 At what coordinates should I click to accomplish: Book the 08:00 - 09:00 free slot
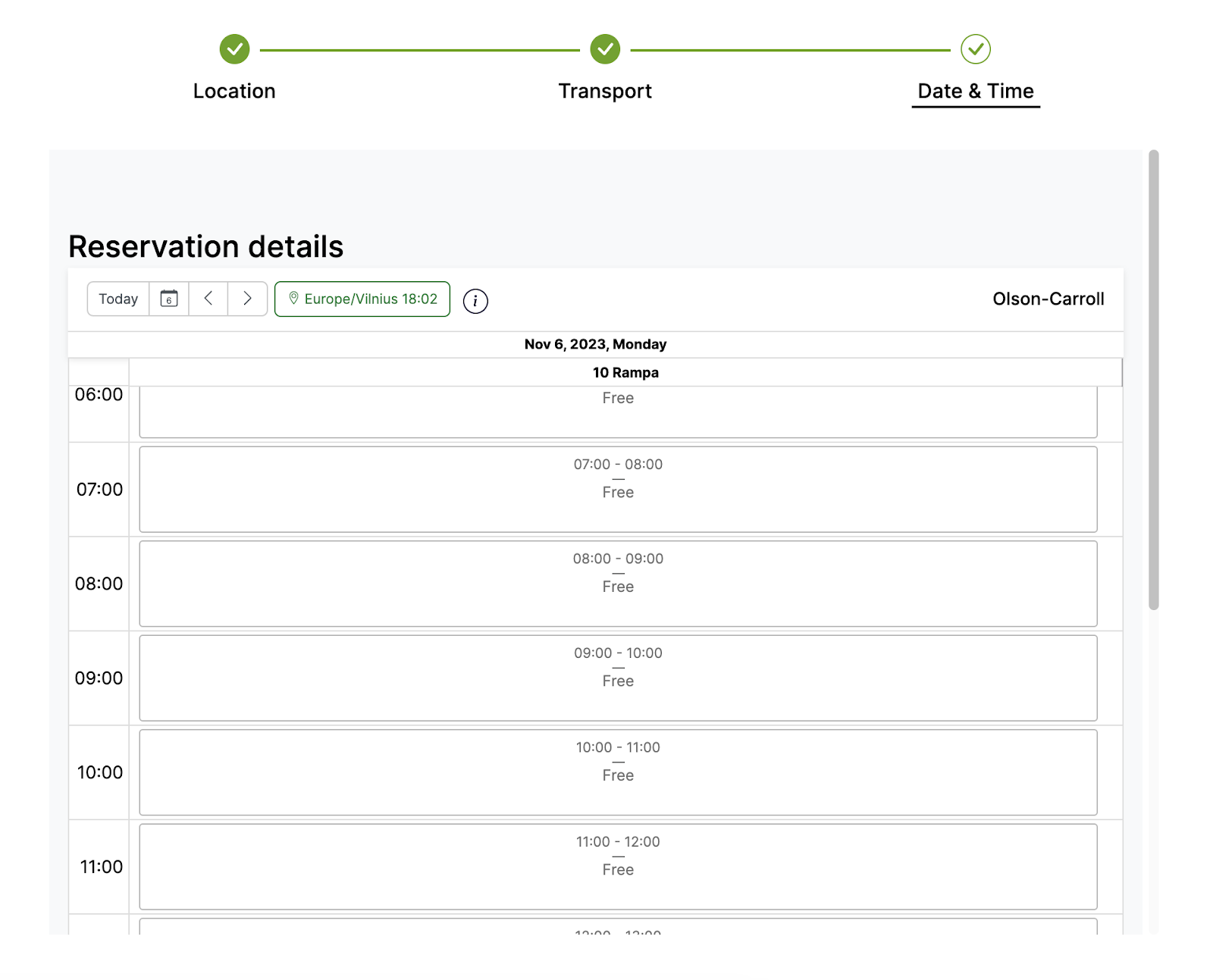pos(618,584)
